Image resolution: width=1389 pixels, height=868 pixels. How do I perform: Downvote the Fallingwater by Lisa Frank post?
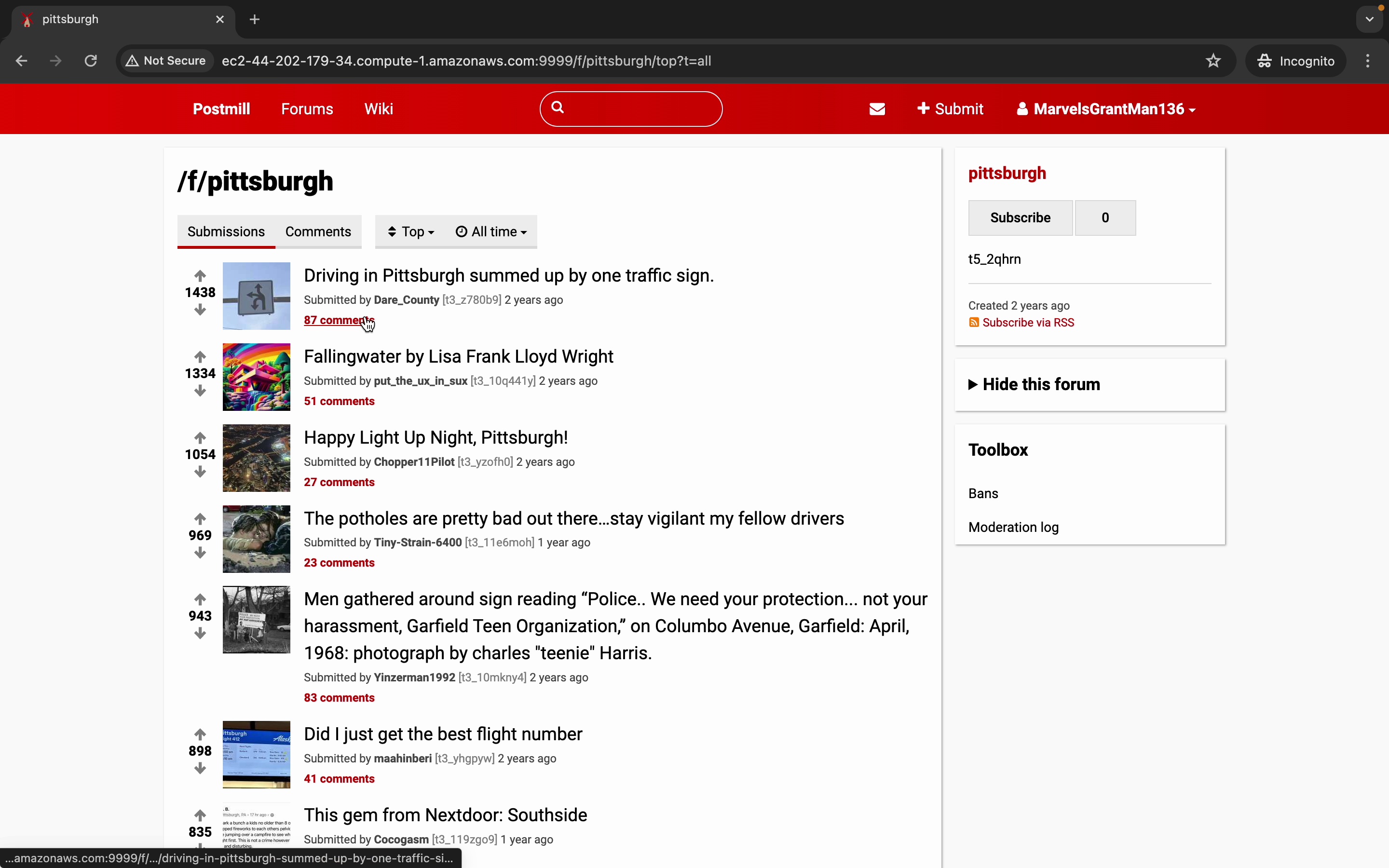(x=200, y=392)
